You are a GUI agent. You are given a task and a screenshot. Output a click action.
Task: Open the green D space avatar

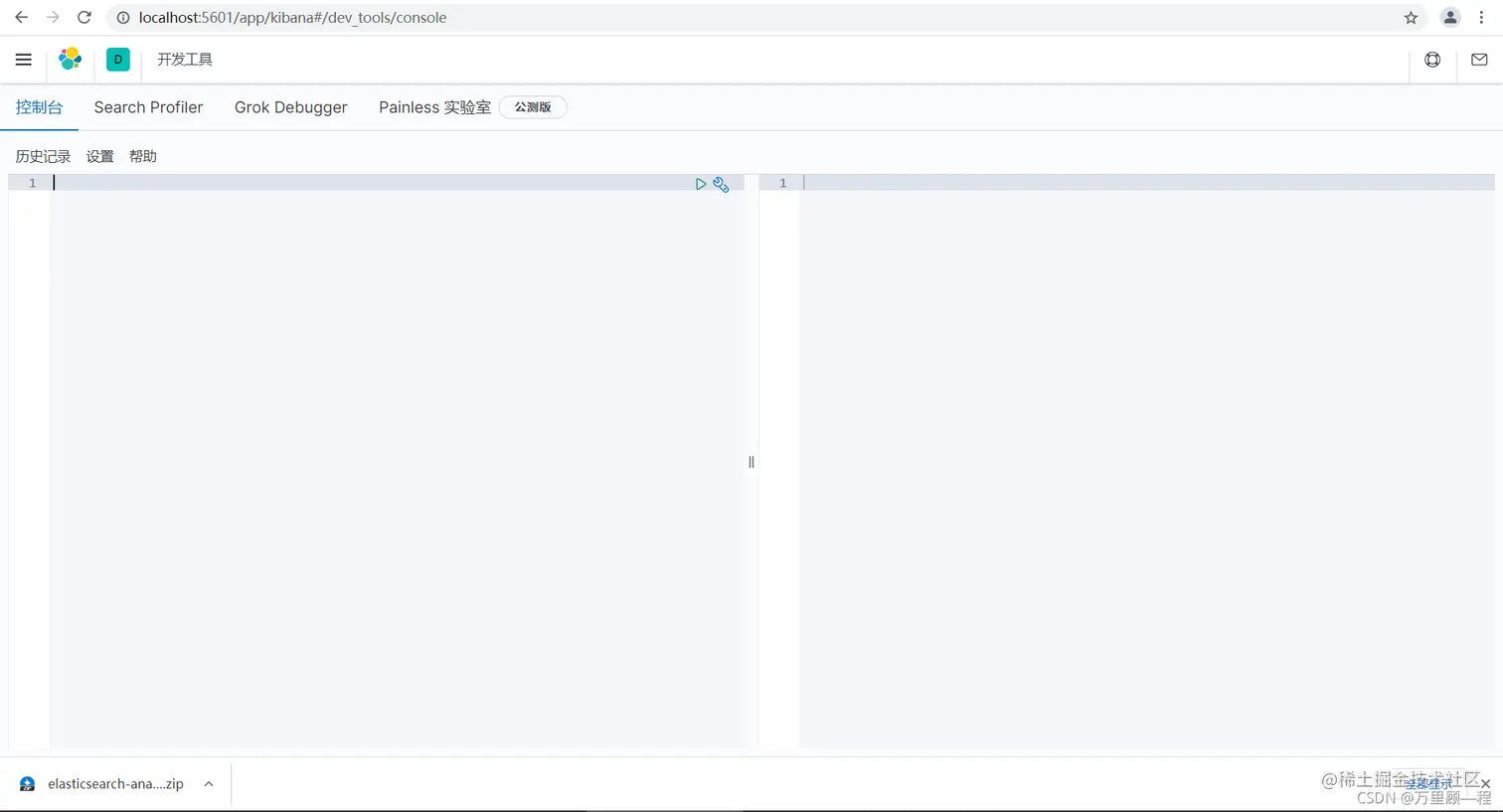coord(118,60)
